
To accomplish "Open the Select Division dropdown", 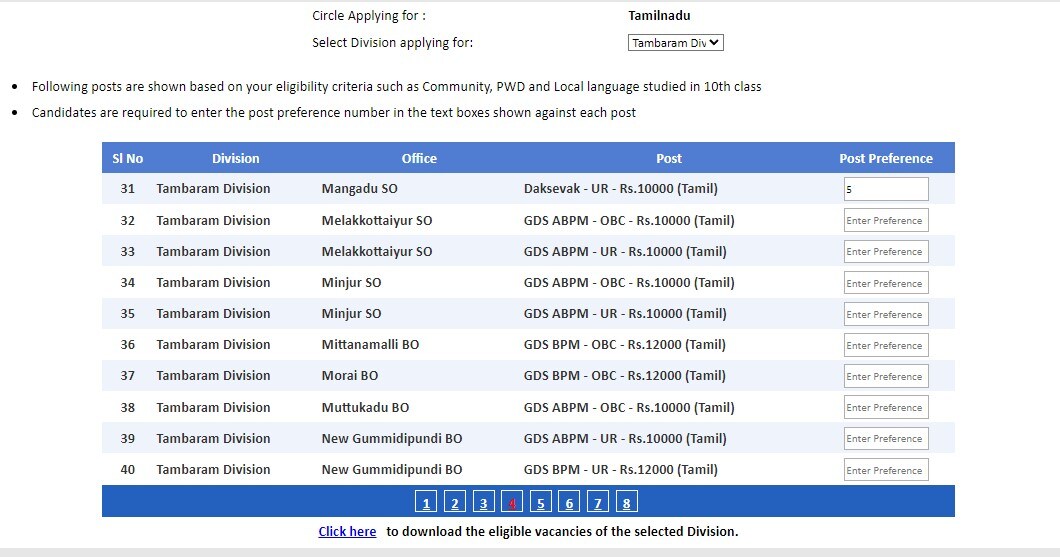I will point(675,43).
